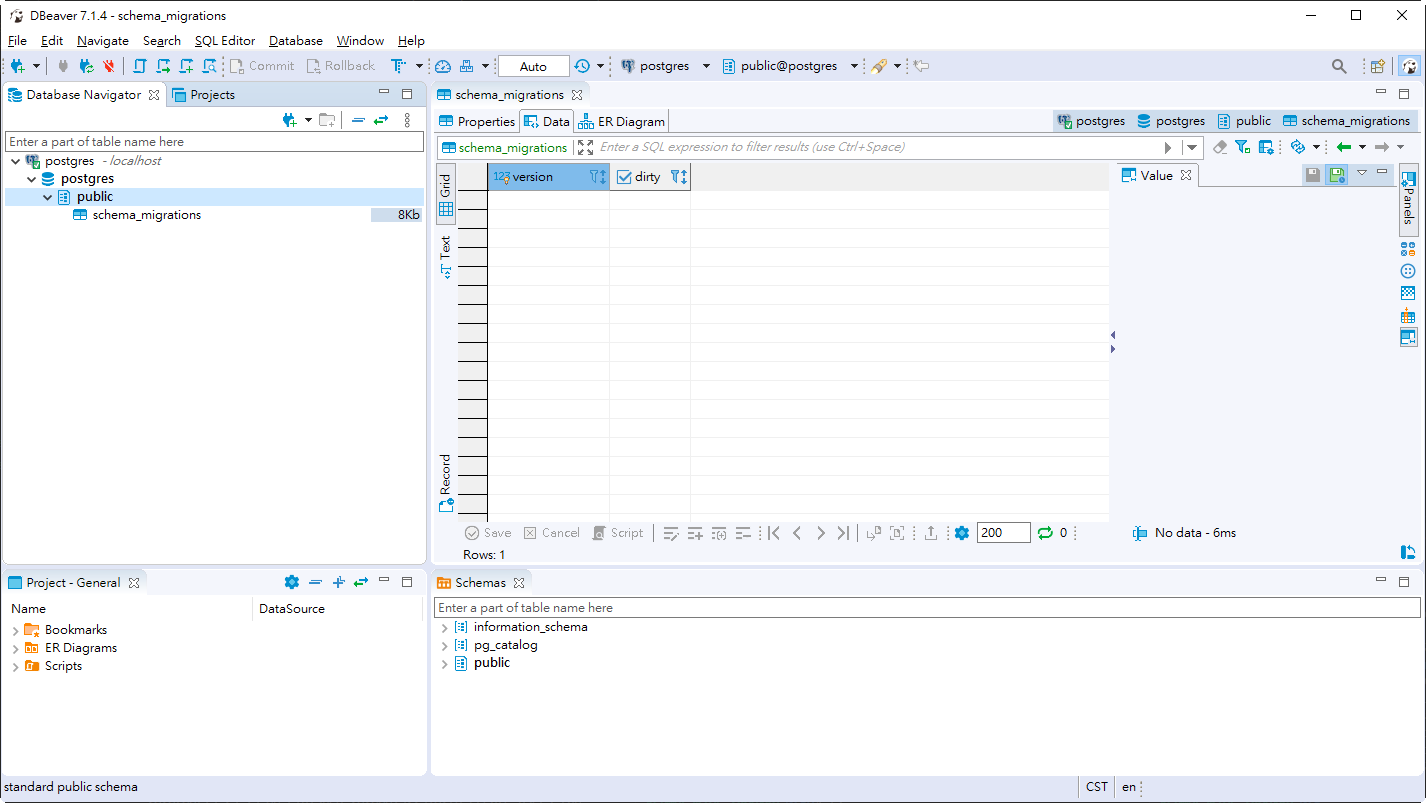Toggle the Value panel icon on right strip
Viewport: 1426px width, 803px height.
tap(1408, 338)
